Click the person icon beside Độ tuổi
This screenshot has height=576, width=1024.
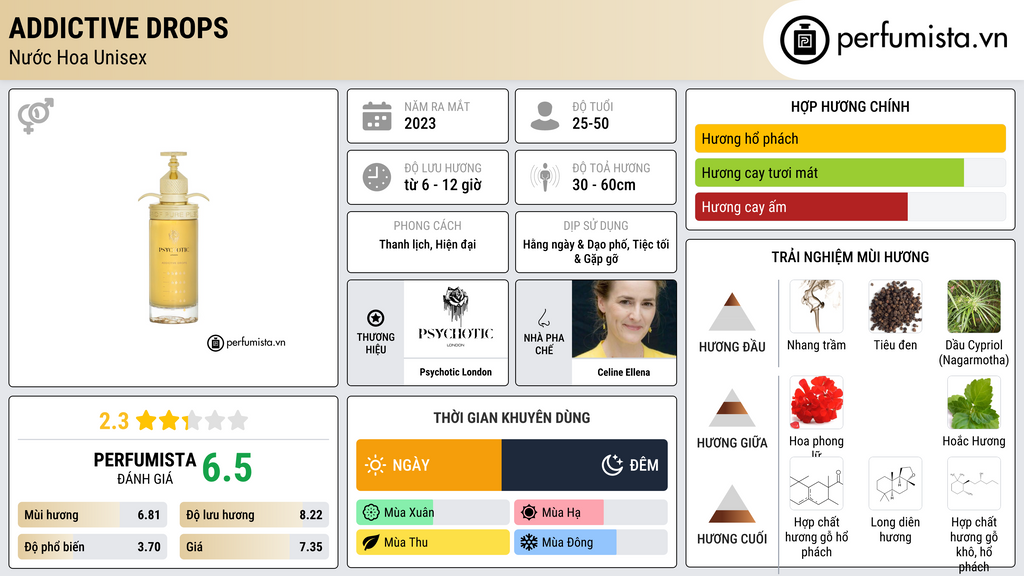pyautogui.click(x=545, y=116)
